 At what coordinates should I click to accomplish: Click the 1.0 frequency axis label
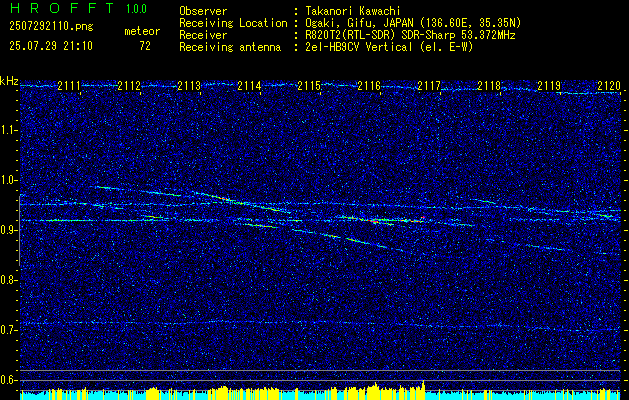[8, 180]
